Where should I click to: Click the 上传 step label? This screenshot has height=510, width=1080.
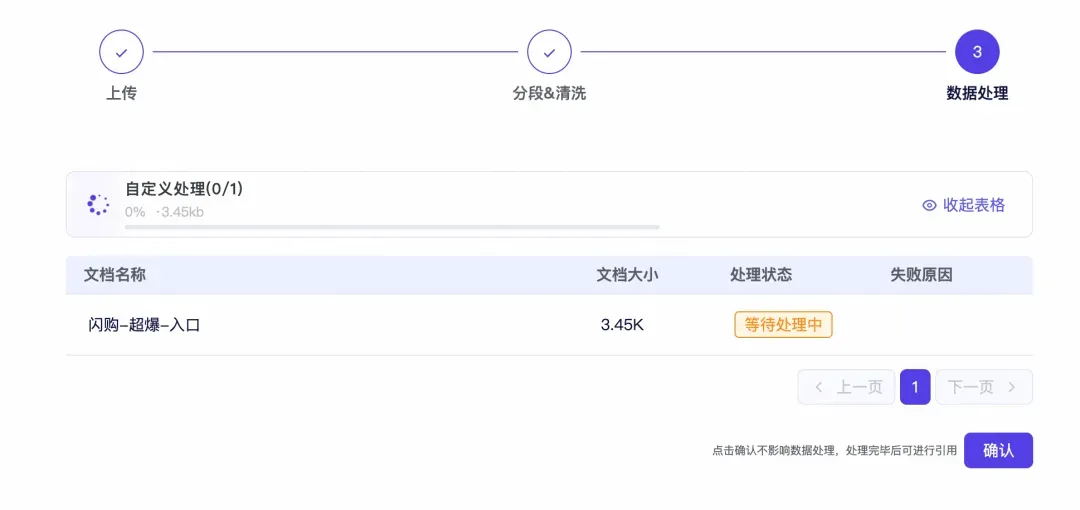(x=121, y=93)
